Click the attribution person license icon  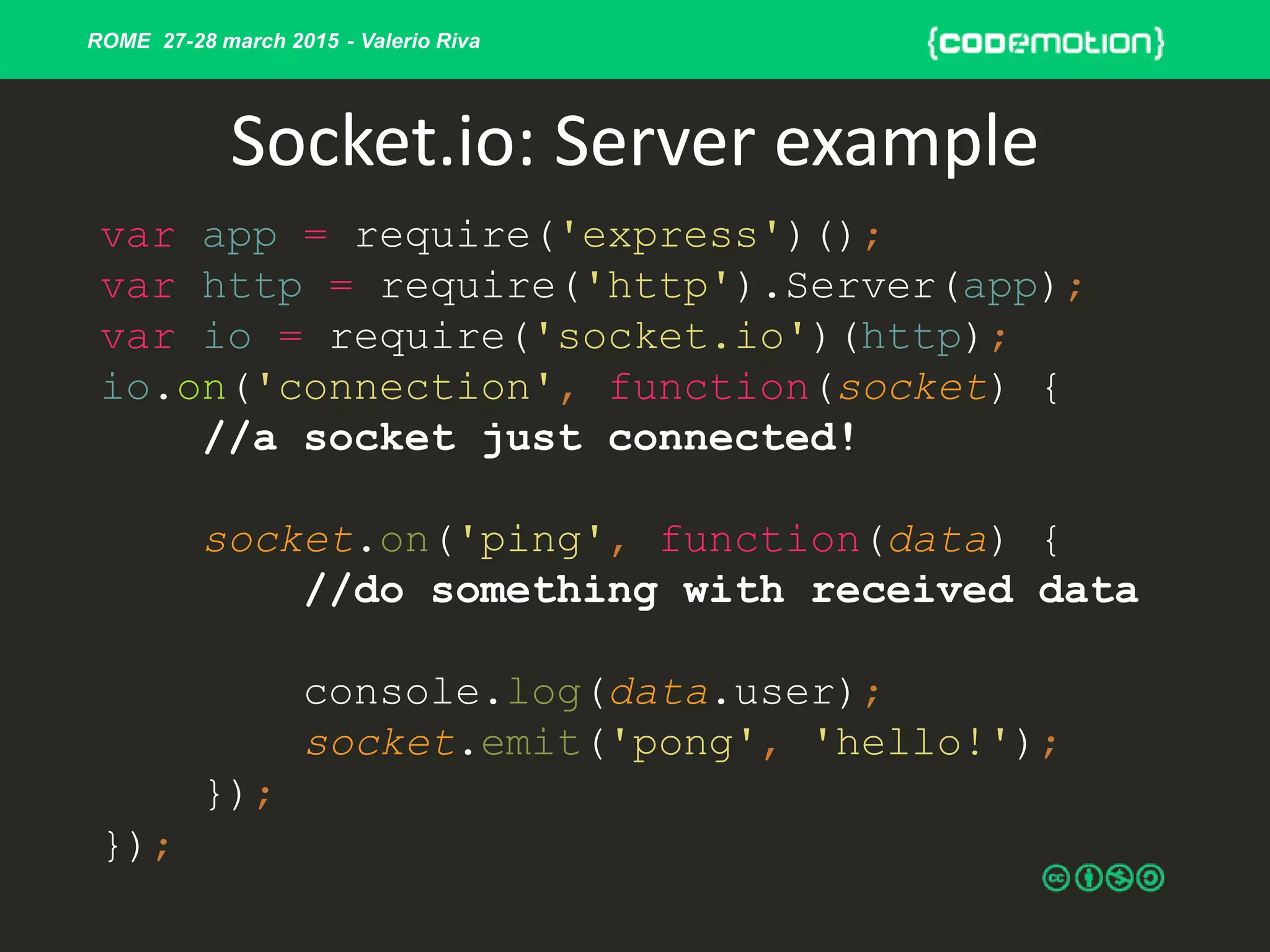(1088, 878)
